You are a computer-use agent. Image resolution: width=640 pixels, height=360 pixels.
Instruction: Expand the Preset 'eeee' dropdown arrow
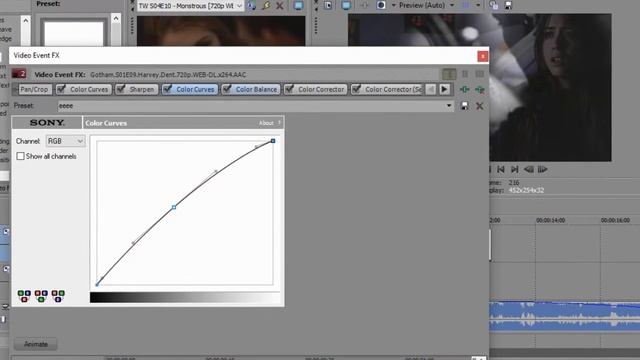pos(449,106)
